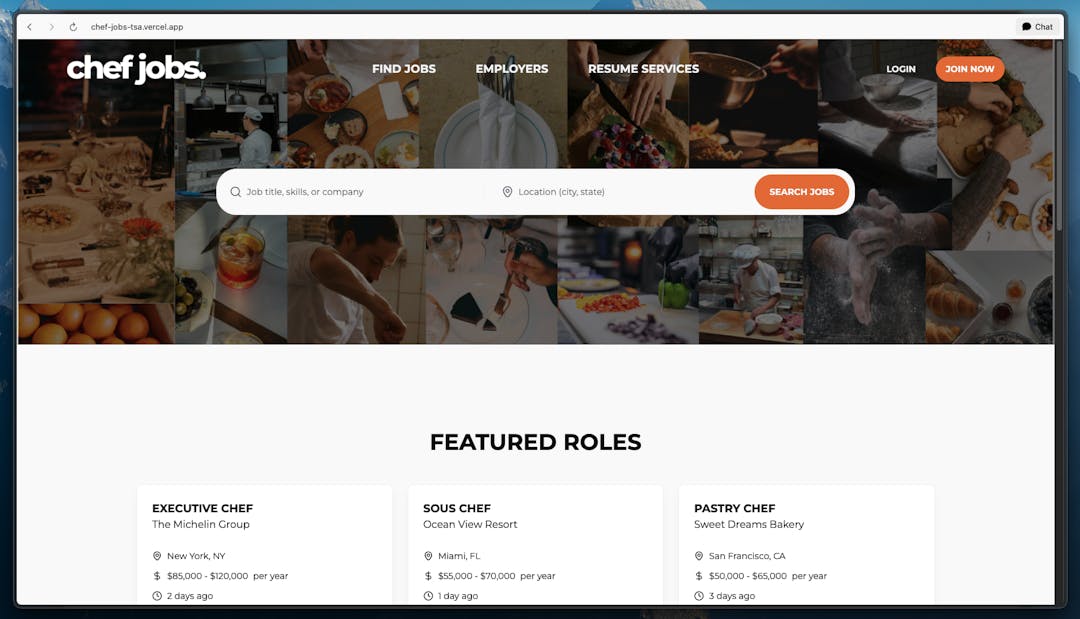
Task: Open the Employers menu item
Action: coord(512,69)
